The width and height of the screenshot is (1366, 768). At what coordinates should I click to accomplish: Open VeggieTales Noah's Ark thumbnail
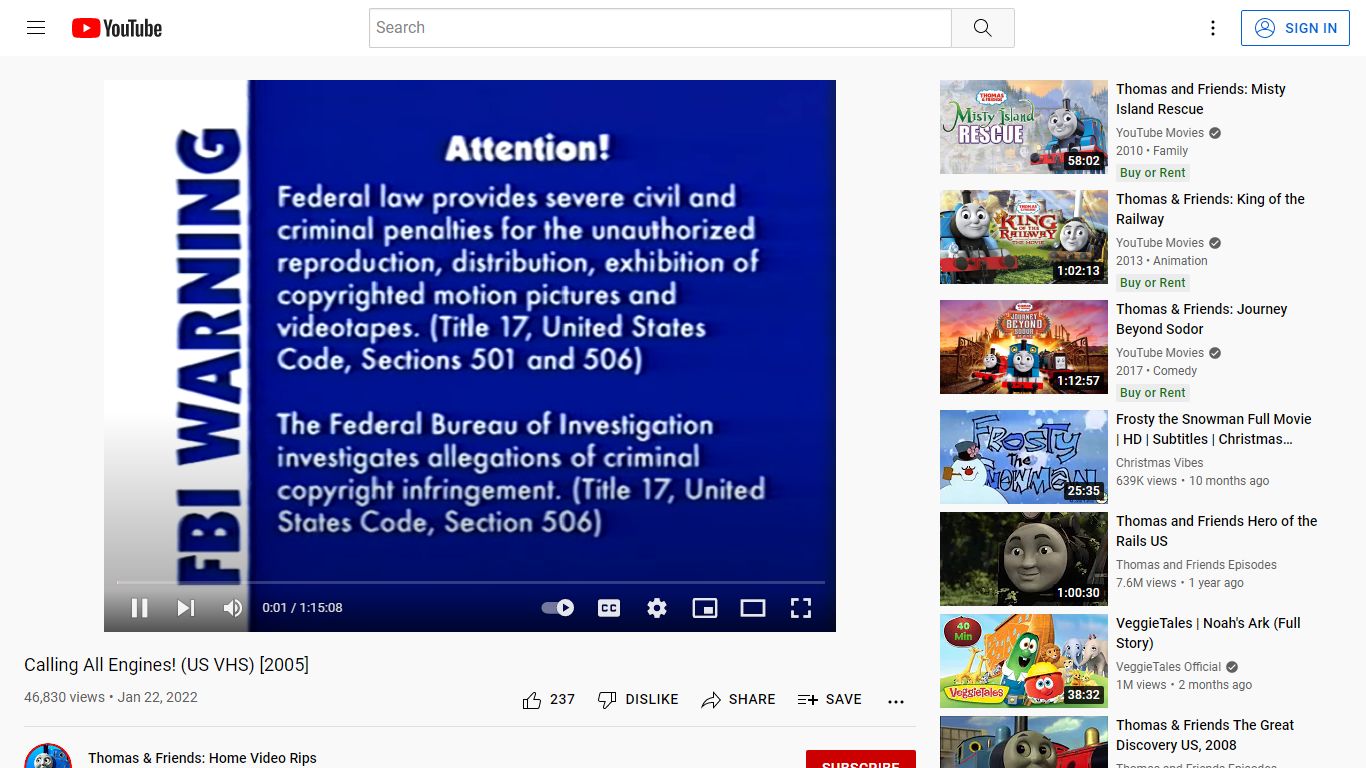pyautogui.click(x=1024, y=661)
